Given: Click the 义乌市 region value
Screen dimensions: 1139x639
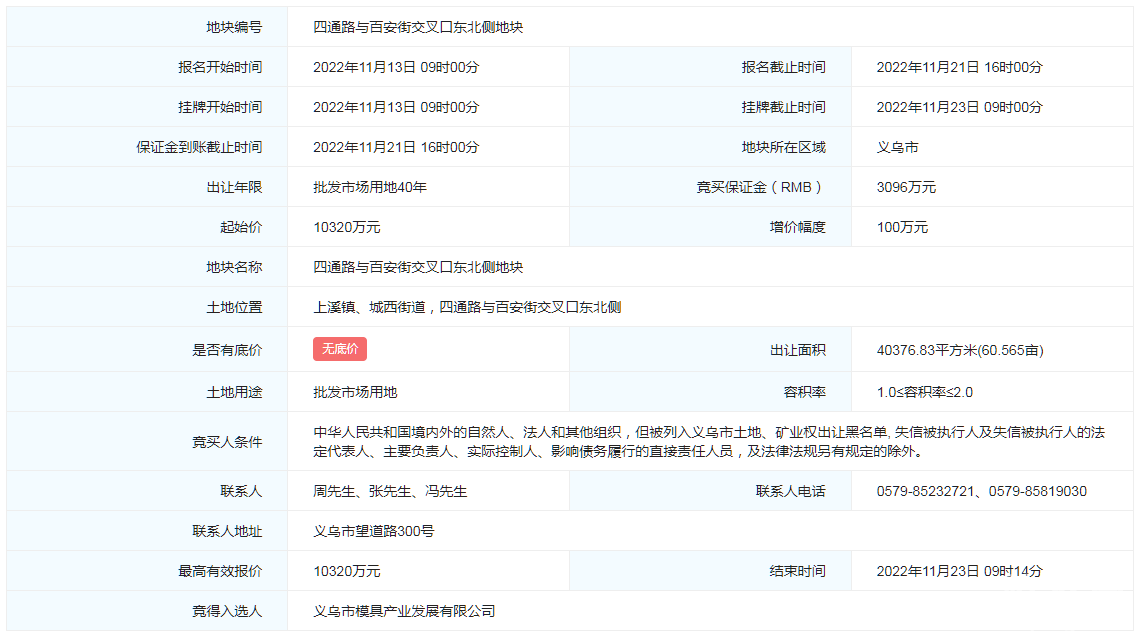Looking at the screenshot, I should pyautogui.click(x=897, y=147).
